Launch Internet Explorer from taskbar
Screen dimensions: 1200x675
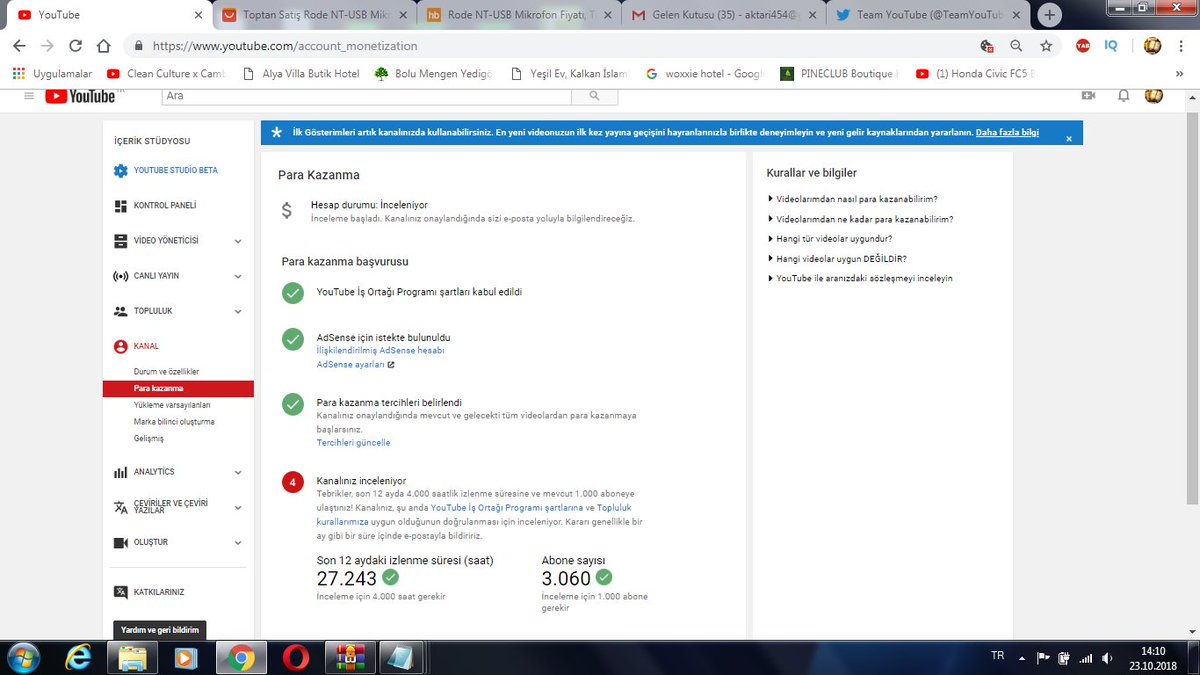[x=80, y=657]
